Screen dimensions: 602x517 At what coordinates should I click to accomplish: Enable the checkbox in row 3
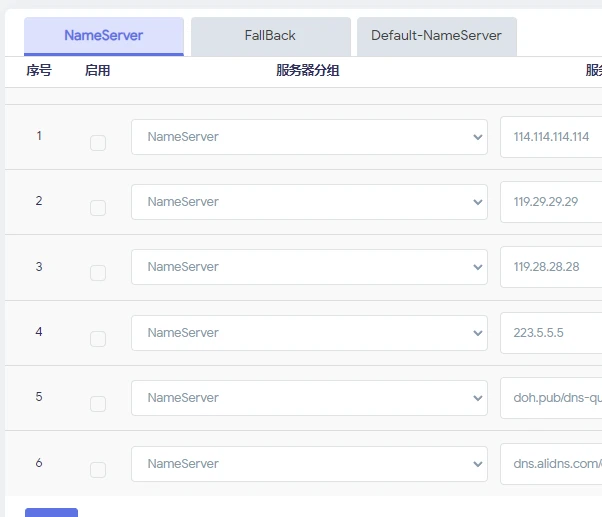coord(98,273)
